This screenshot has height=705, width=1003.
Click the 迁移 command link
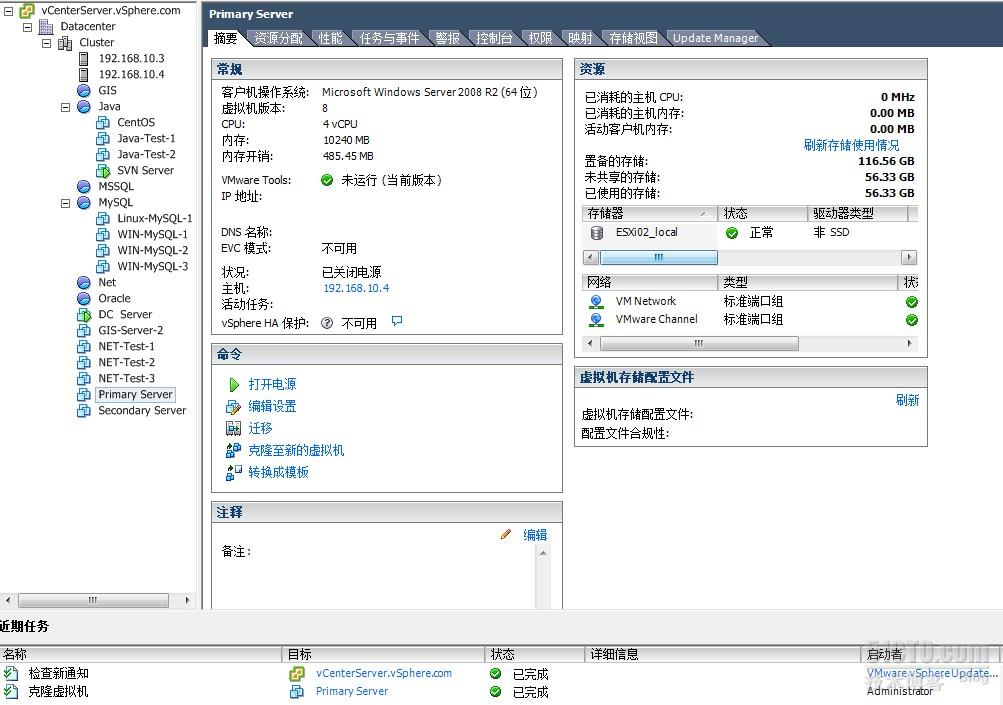[260, 428]
